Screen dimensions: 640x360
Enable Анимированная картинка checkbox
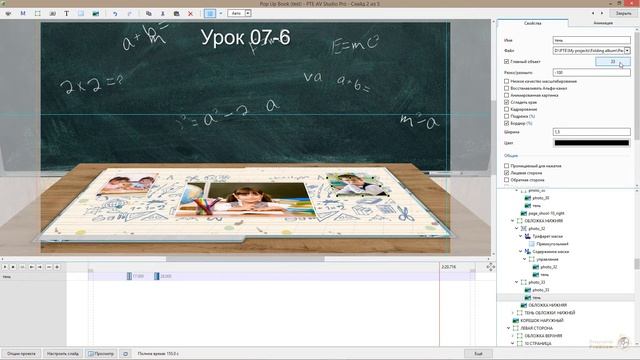507,95
